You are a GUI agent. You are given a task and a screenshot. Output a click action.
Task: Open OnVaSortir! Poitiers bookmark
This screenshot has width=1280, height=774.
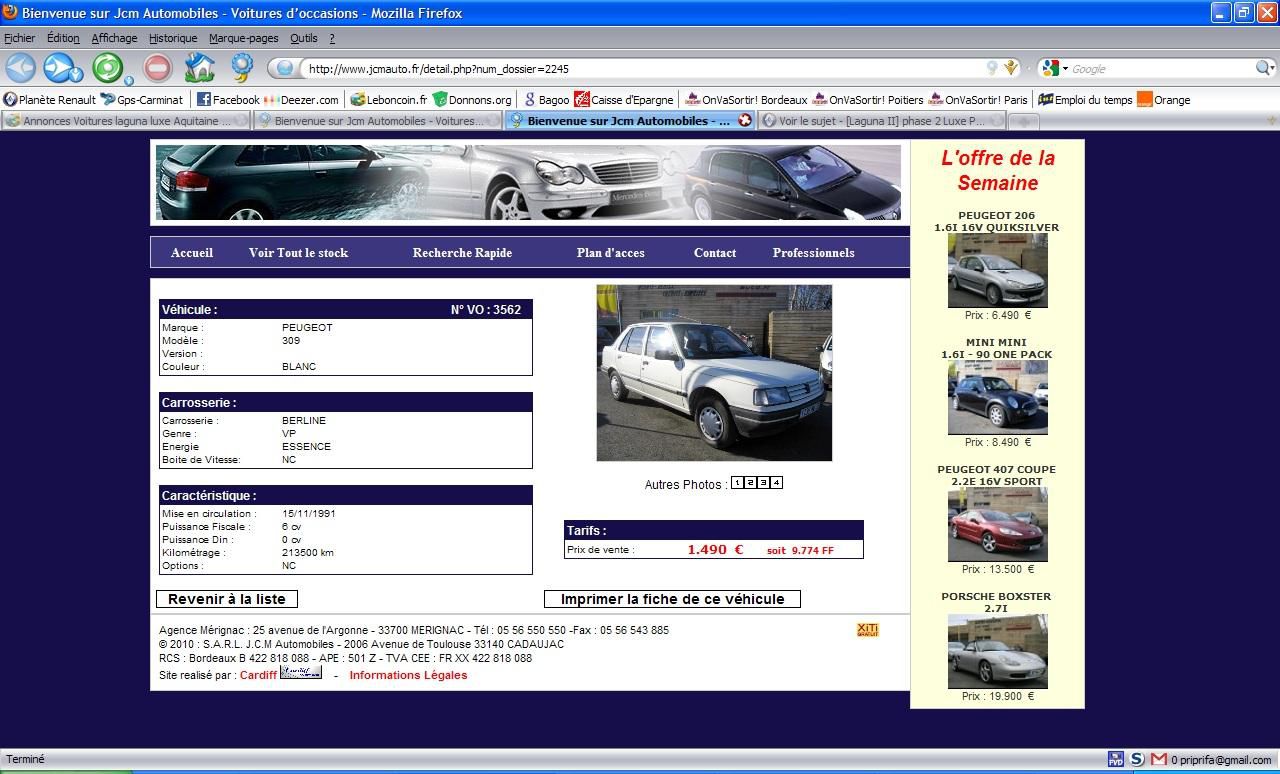point(868,99)
